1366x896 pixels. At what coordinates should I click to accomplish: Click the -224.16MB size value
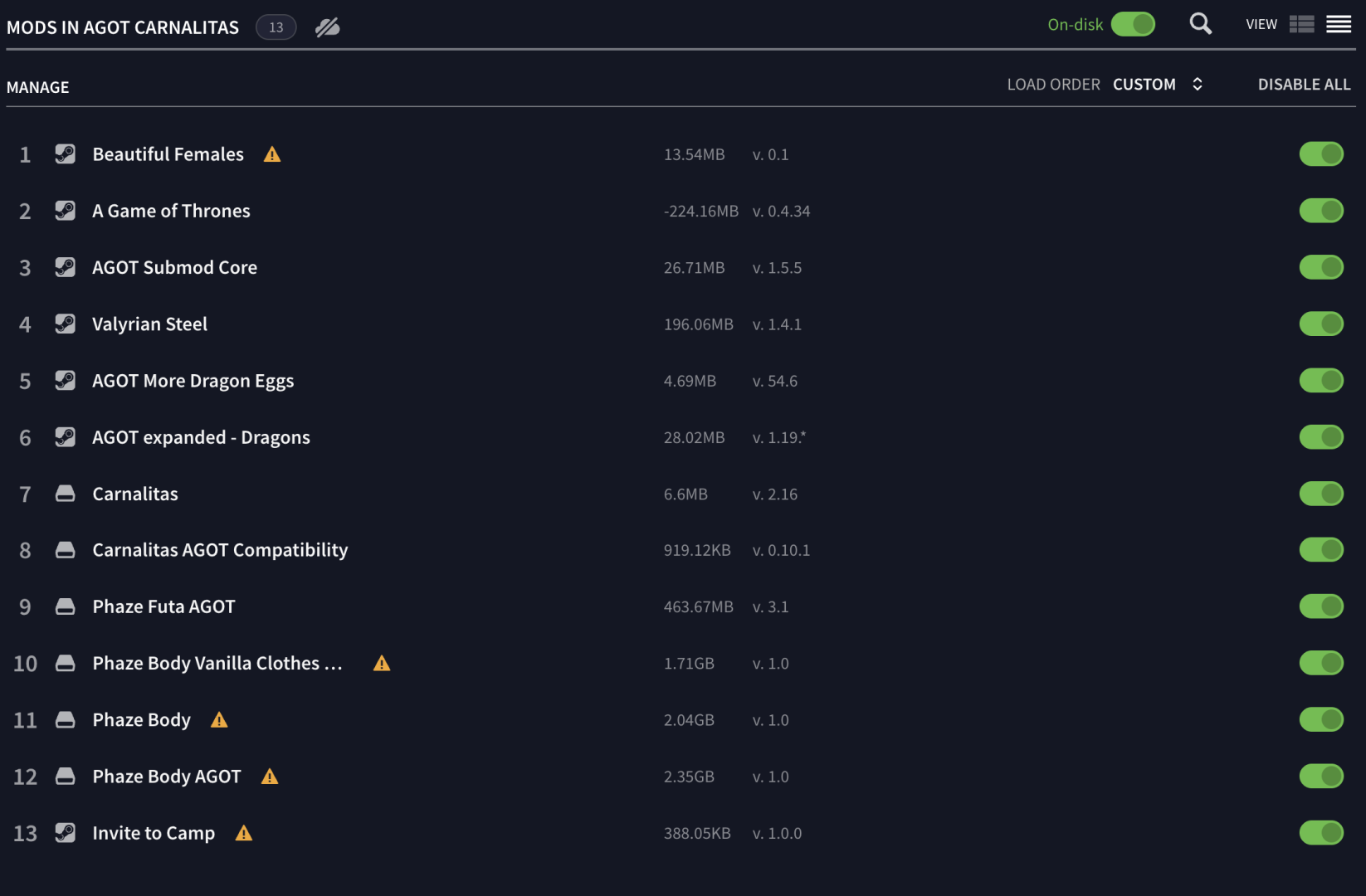point(701,212)
